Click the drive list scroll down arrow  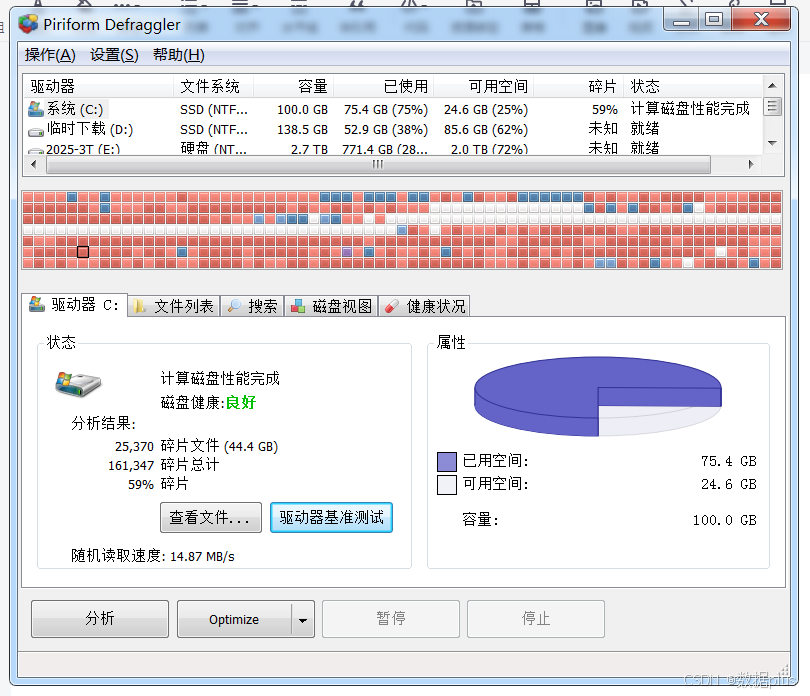[772, 143]
